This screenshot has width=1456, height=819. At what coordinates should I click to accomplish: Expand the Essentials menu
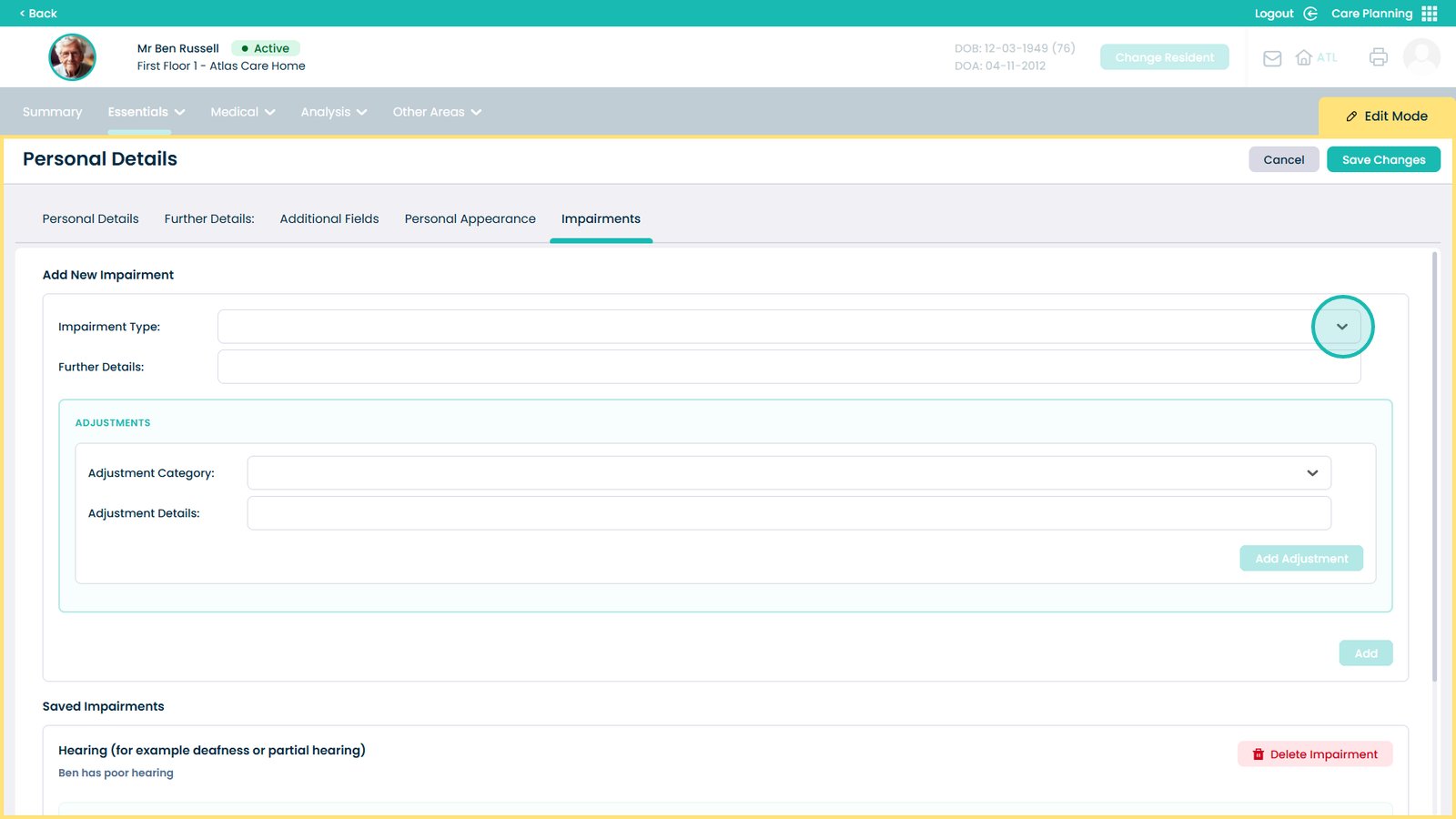click(146, 112)
